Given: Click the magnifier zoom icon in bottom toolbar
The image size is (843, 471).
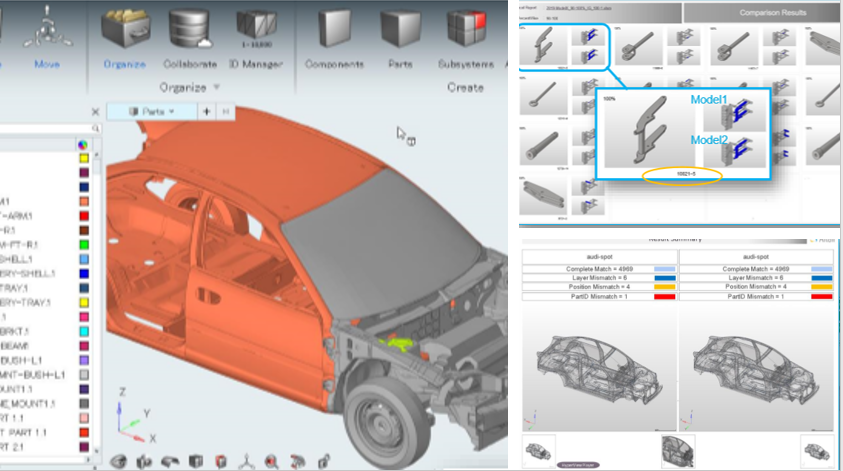Looking at the screenshot, I should 272,461.
